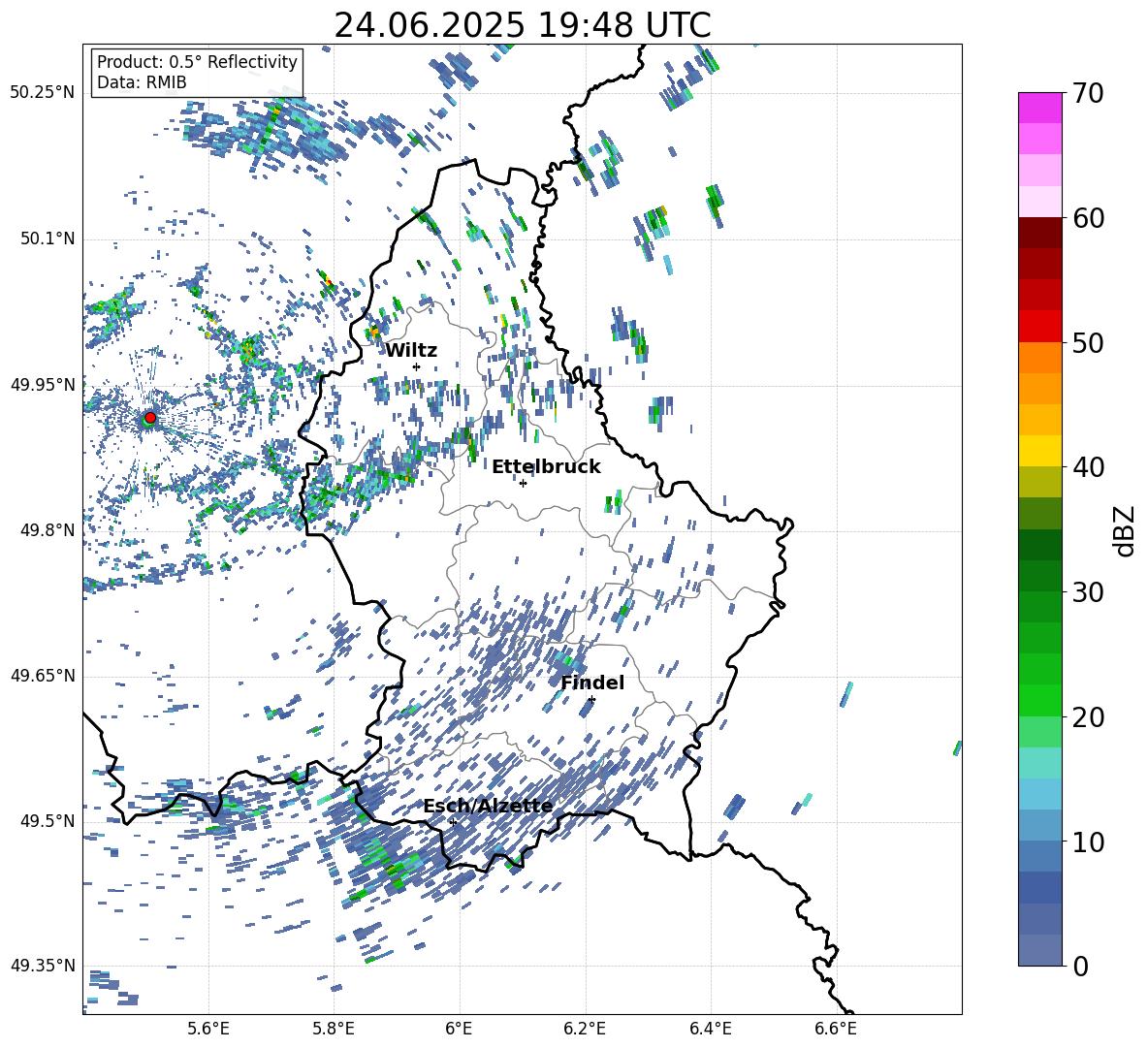Click the Esch/Alzette city label
This screenshot has height=1048, width=1148.
coord(488,806)
